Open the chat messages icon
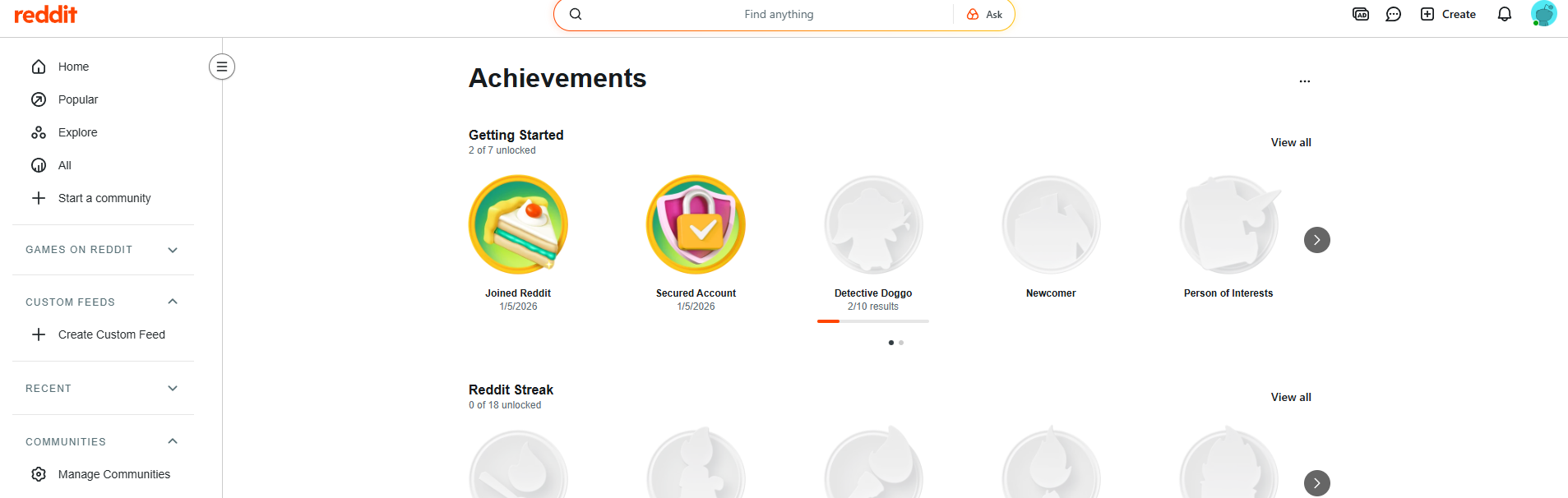1568x498 pixels. pyautogui.click(x=1393, y=14)
